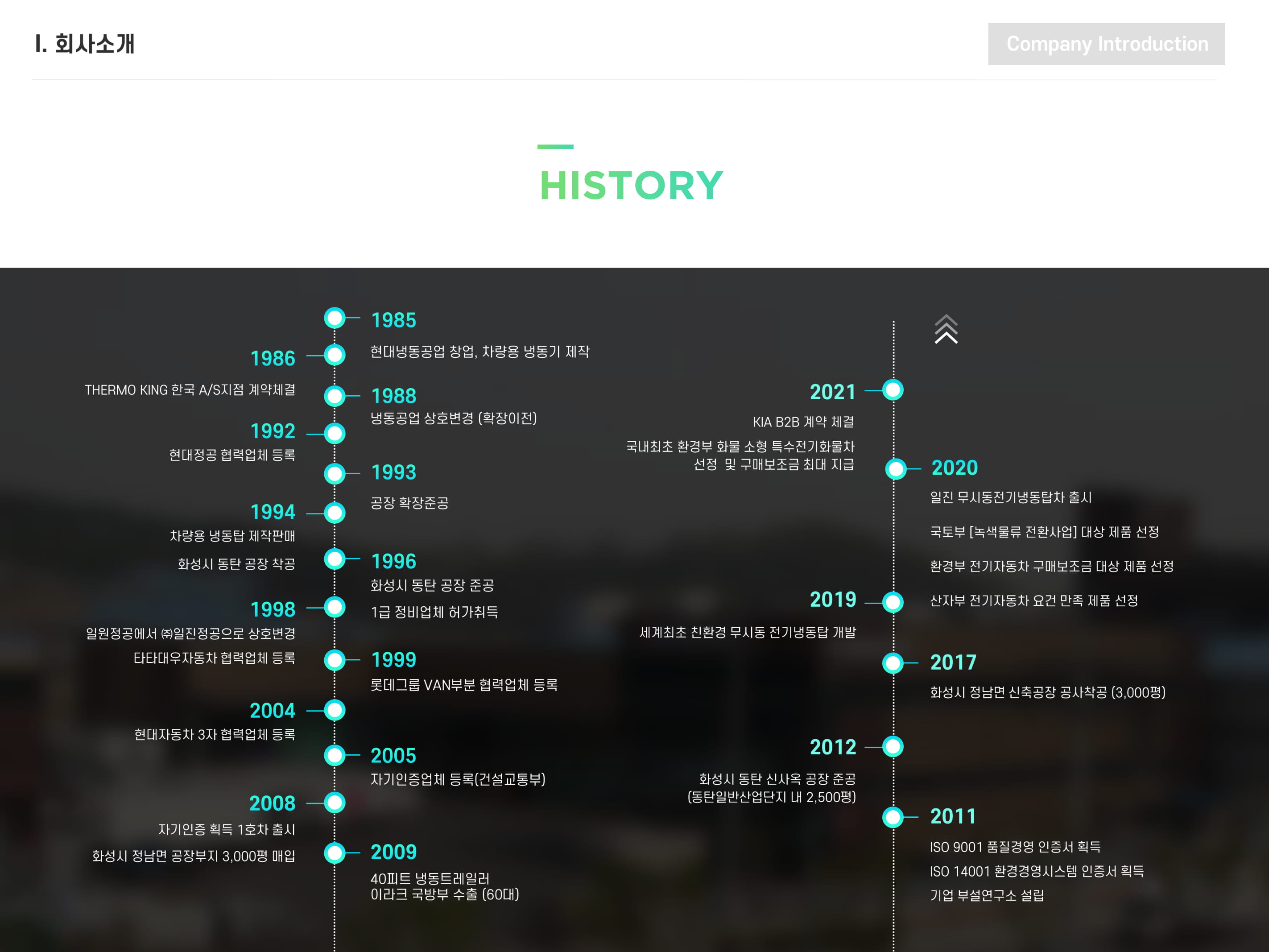Click the 2009 timeline circle
Screen dimensions: 1269x952
[335, 853]
